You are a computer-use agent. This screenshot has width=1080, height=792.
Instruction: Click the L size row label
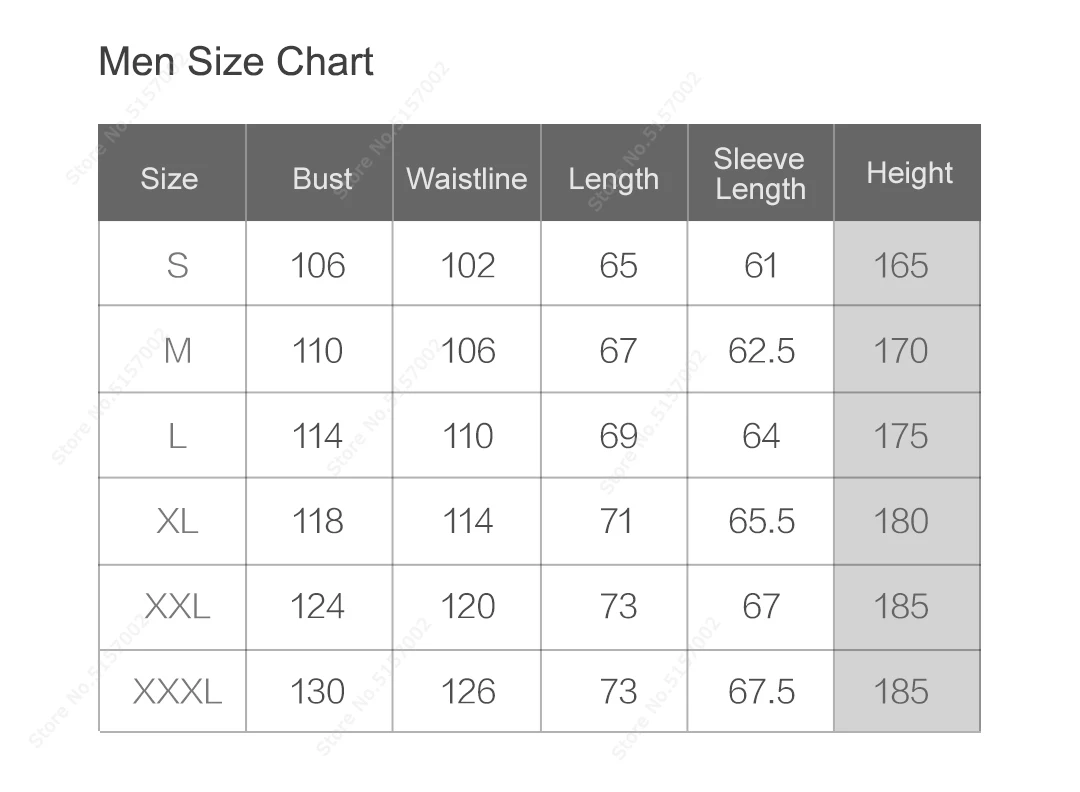(177, 436)
